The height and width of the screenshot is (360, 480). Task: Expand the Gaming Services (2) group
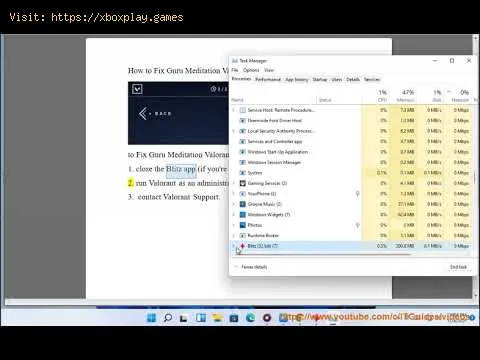click(234, 183)
